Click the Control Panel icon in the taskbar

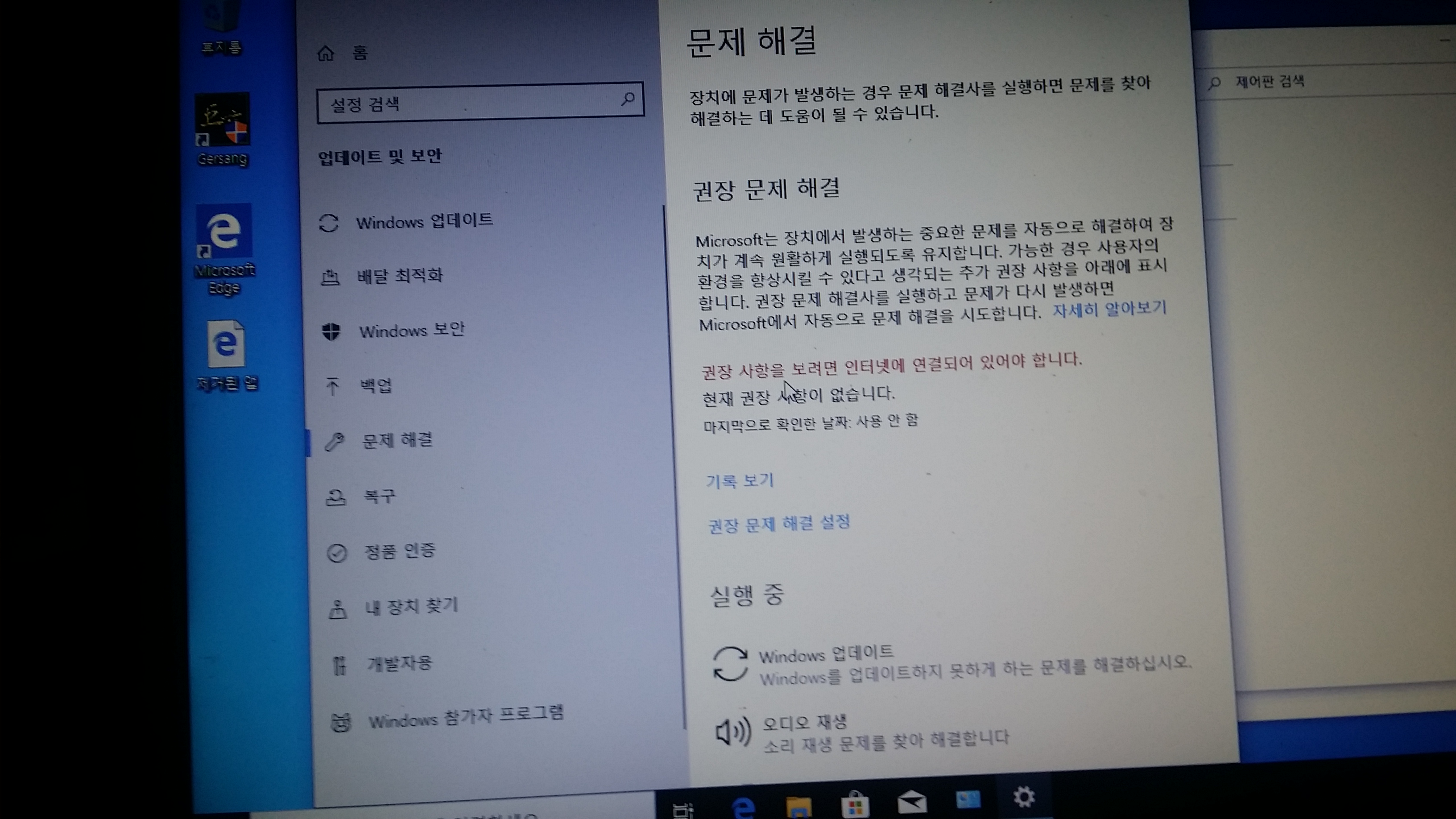tap(968, 799)
